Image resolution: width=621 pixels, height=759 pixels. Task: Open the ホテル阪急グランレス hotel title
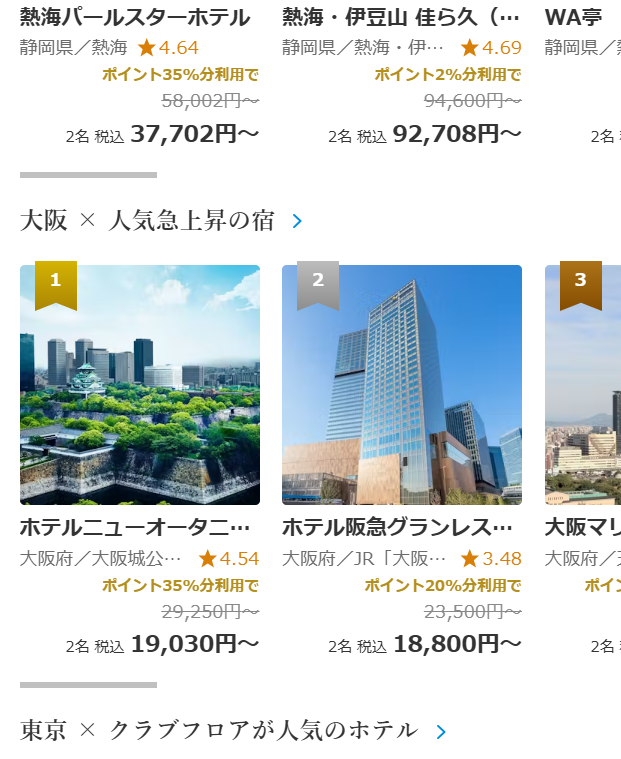coord(397,528)
